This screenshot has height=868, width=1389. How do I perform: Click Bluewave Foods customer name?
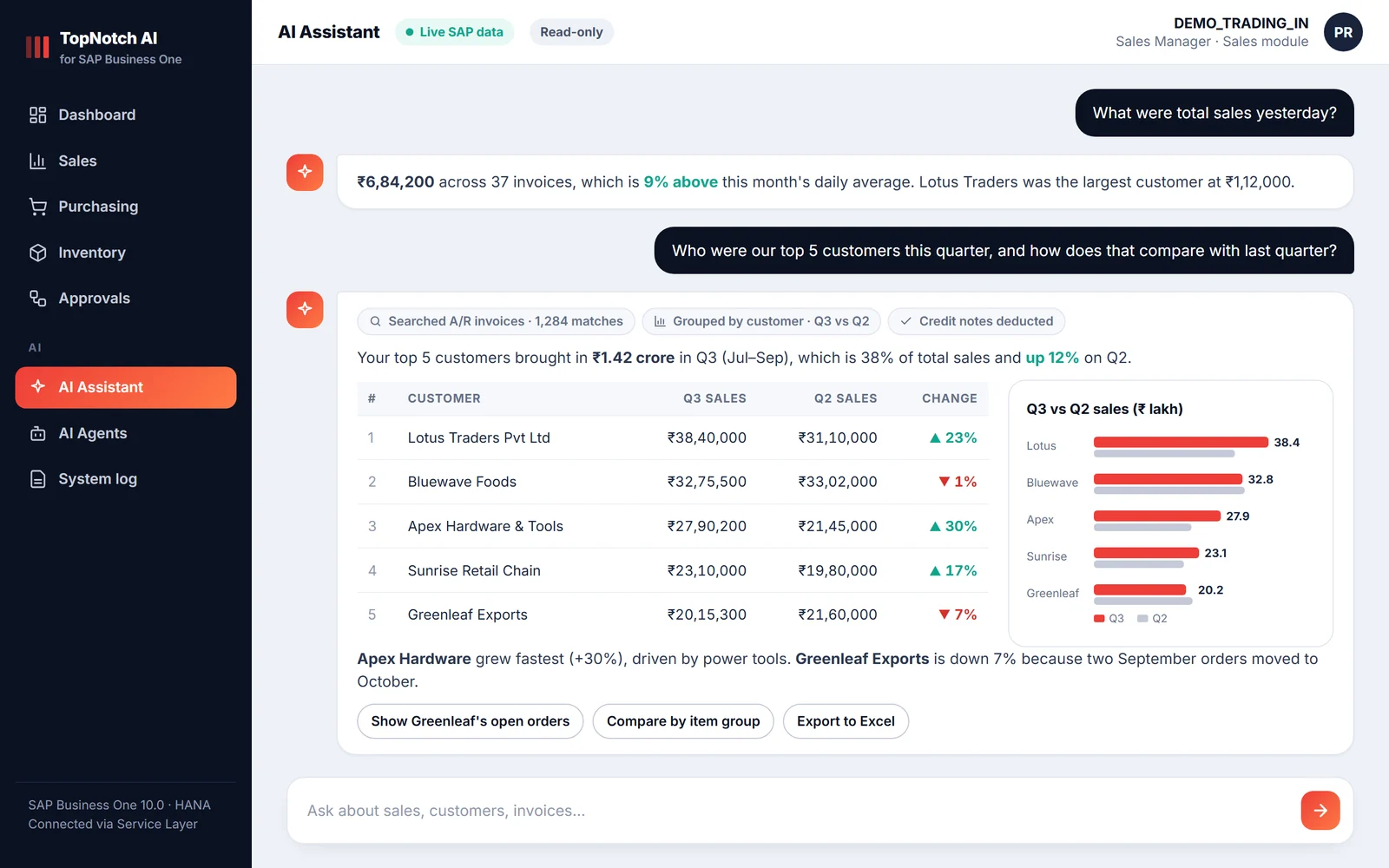click(462, 482)
